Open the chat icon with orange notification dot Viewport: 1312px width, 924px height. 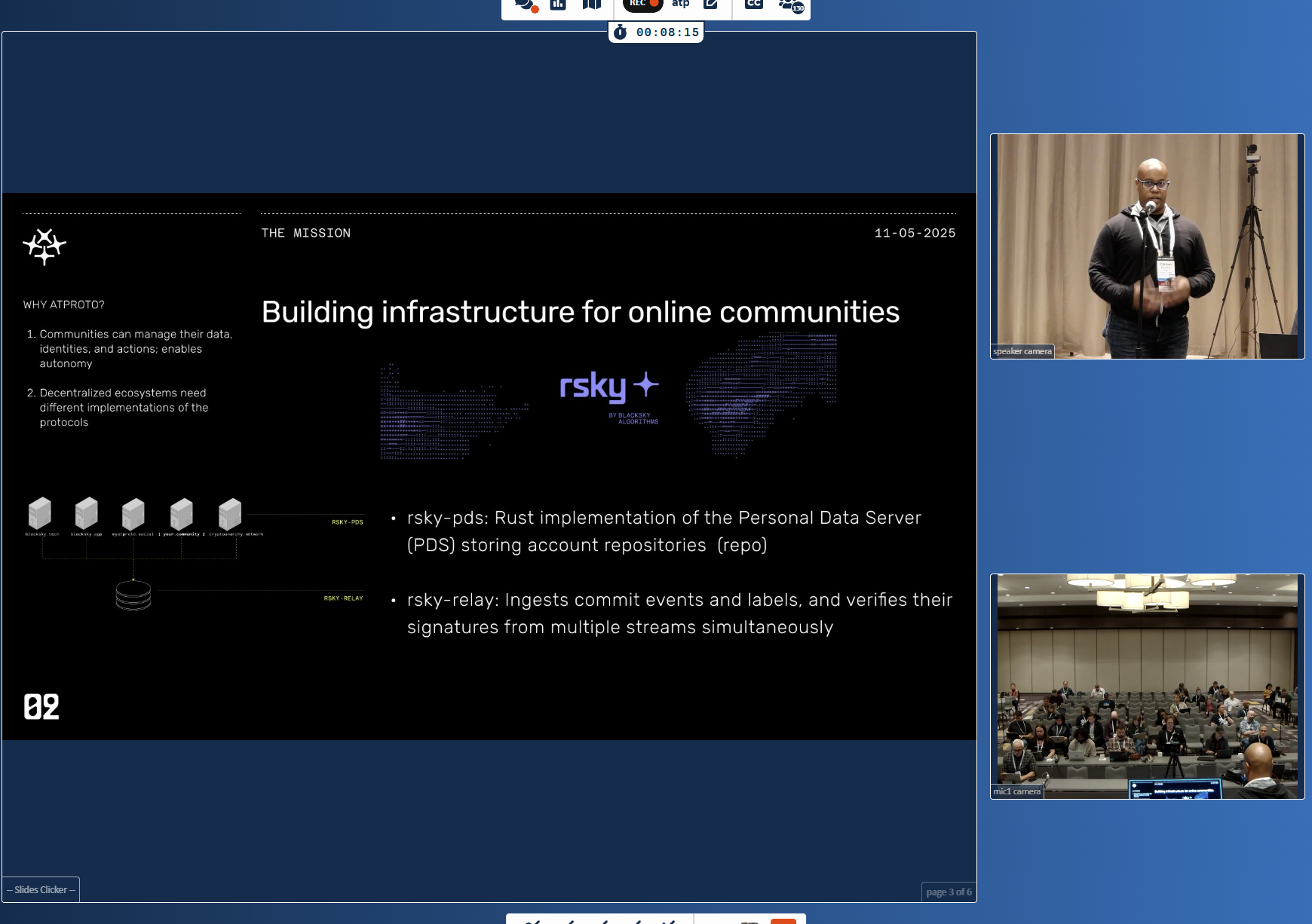525,5
